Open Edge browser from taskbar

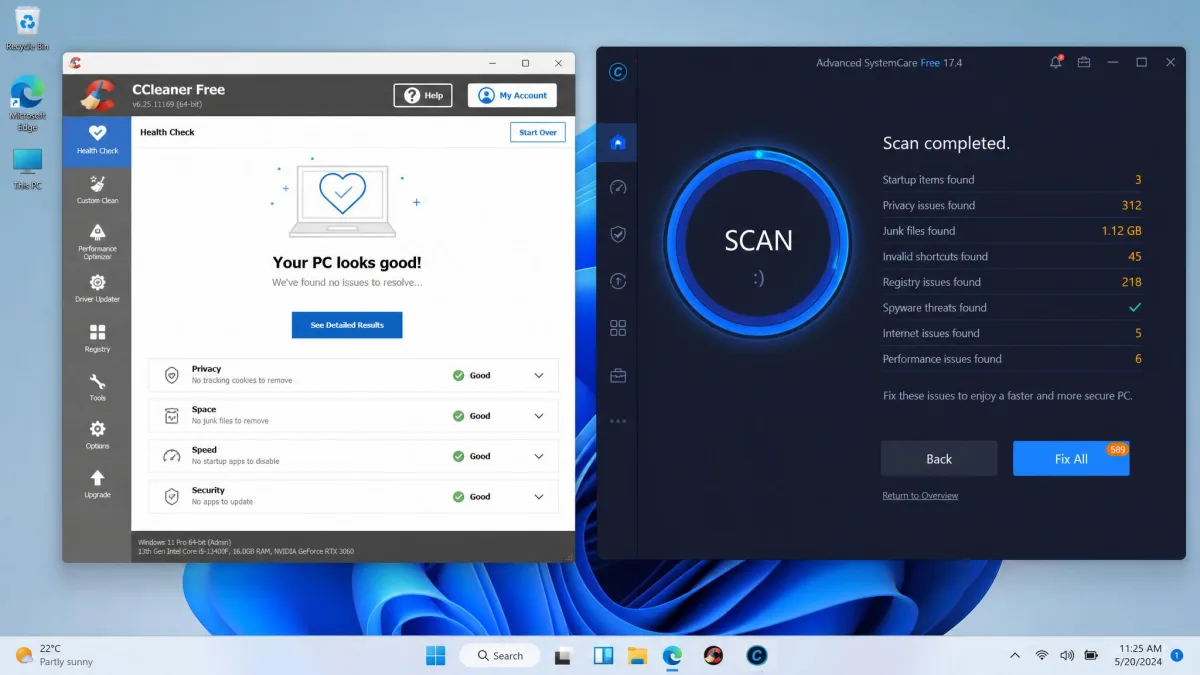[673, 655]
